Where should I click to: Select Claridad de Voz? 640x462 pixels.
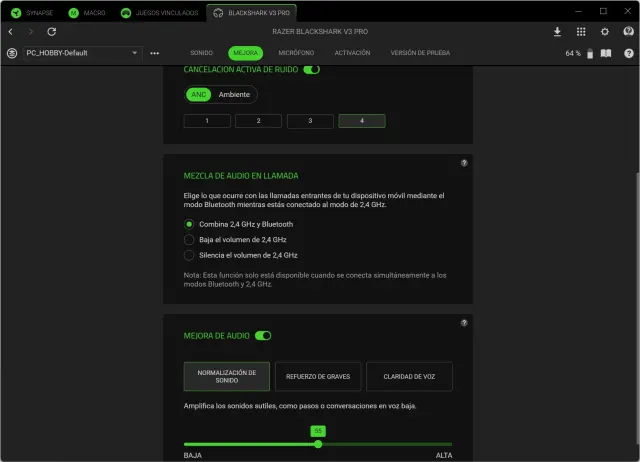pyautogui.click(x=409, y=376)
